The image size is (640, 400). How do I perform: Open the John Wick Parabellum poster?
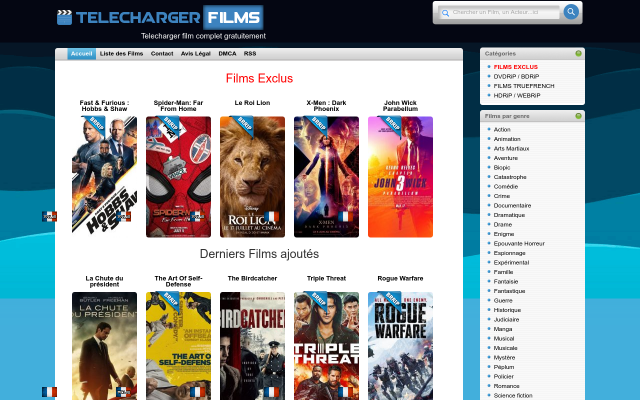point(400,177)
